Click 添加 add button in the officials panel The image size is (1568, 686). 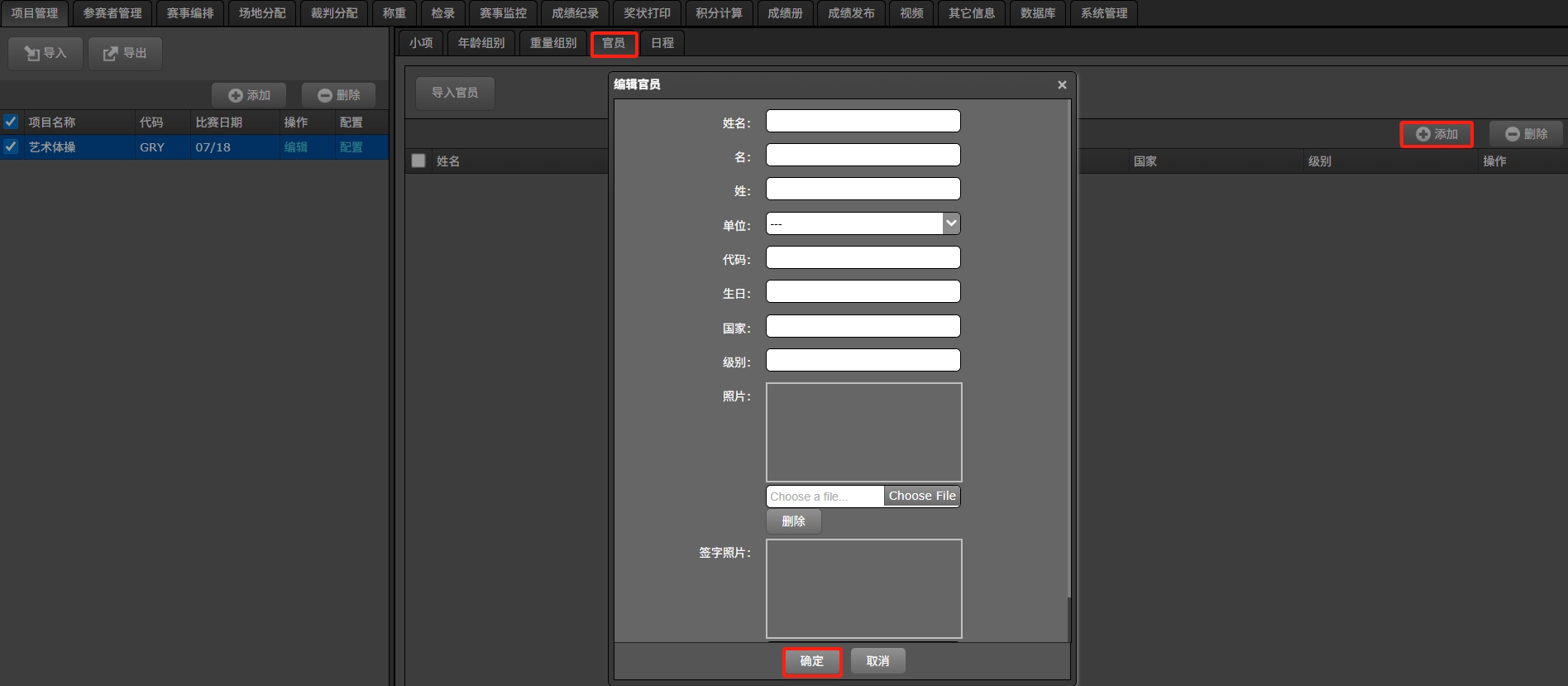[x=1437, y=134]
